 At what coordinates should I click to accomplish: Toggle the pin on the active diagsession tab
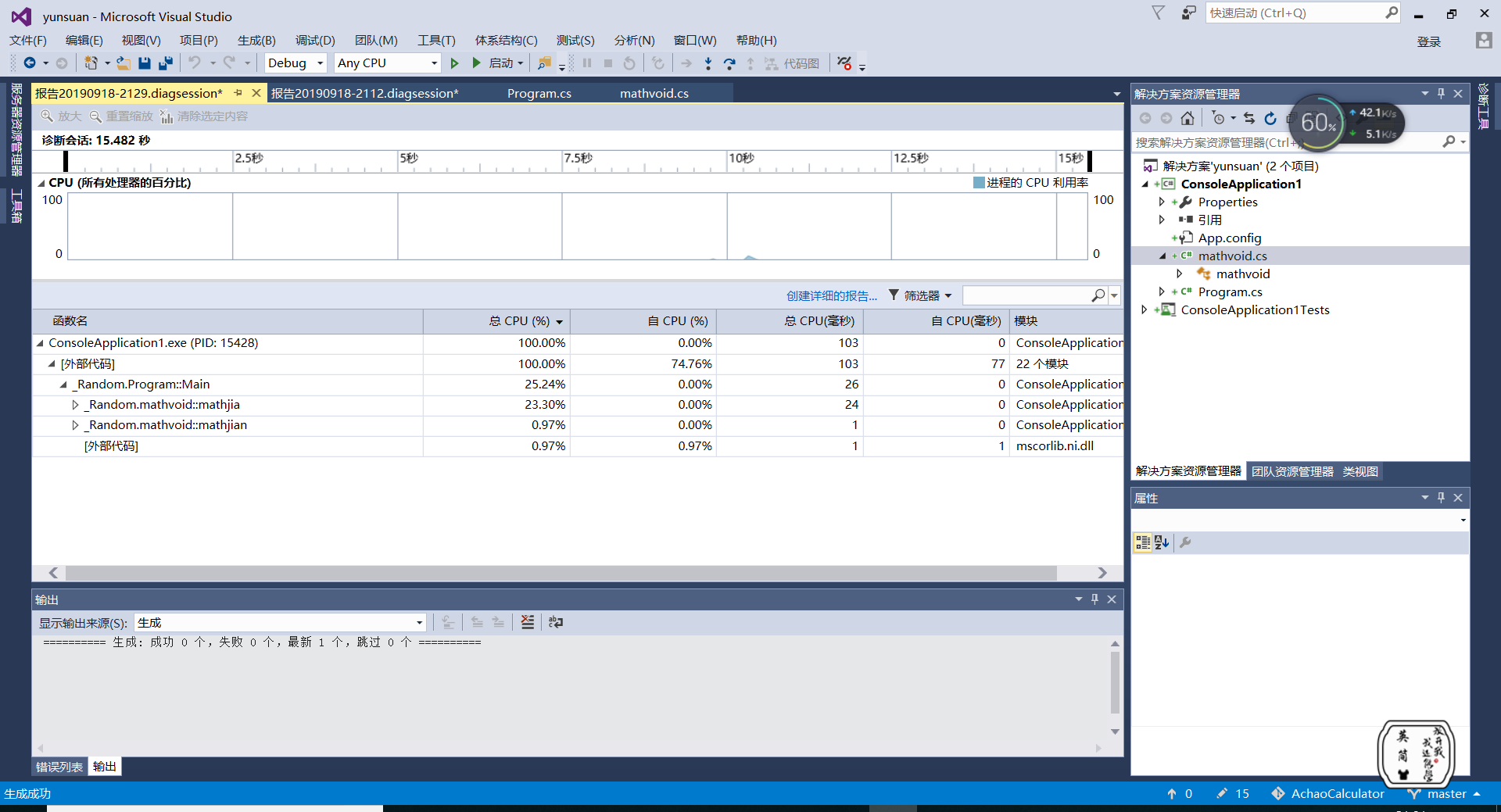pos(238,93)
